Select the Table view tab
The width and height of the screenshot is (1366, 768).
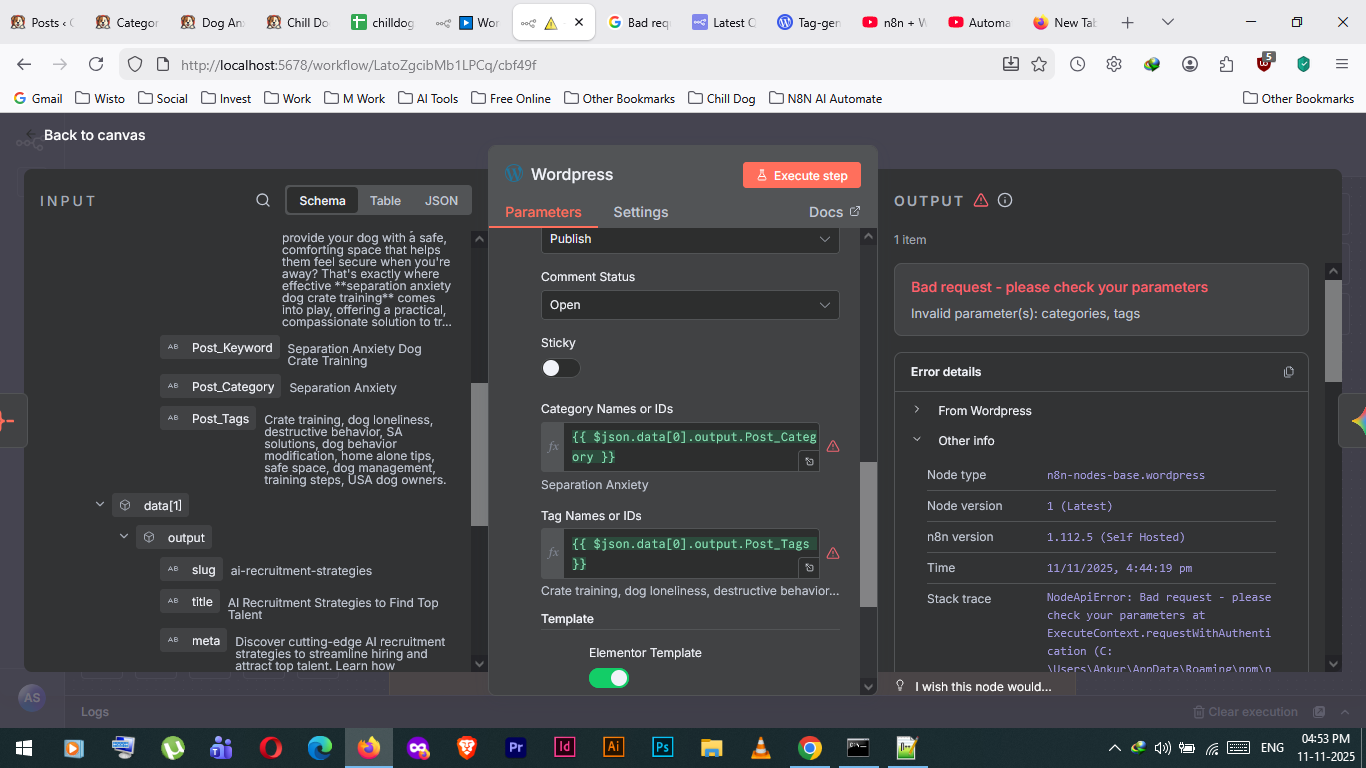tap(385, 200)
